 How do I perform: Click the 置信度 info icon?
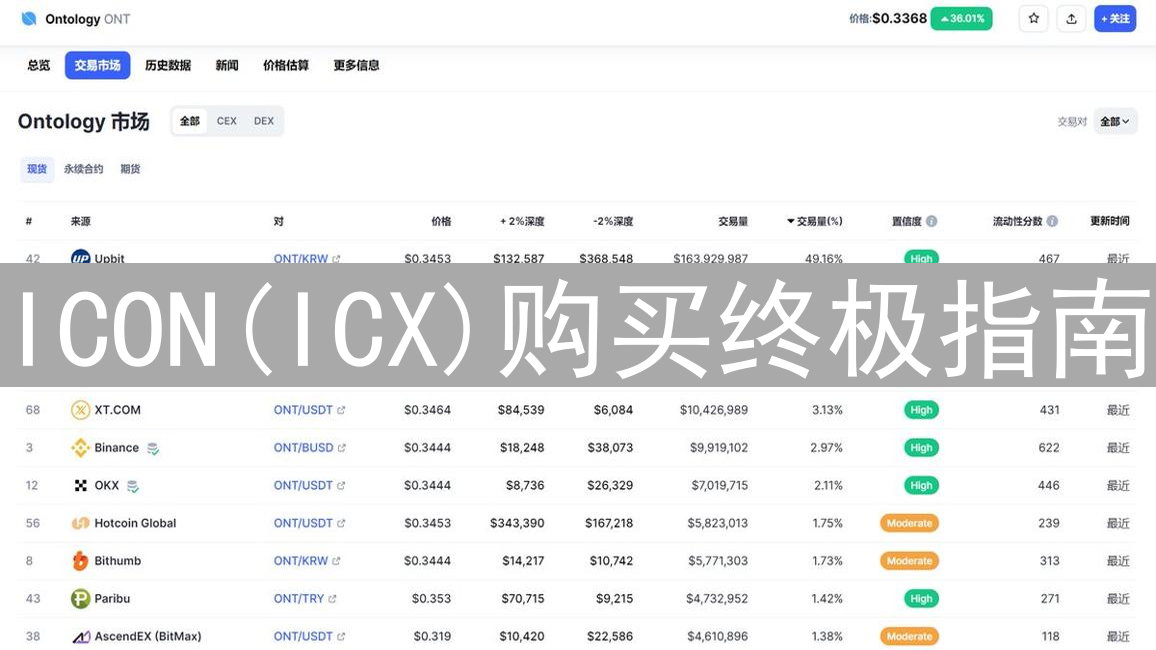click(932, 221)
